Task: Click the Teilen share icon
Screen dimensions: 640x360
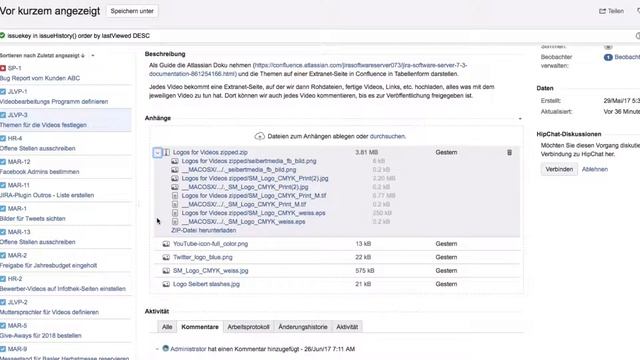Action: (x=602, y=11)
